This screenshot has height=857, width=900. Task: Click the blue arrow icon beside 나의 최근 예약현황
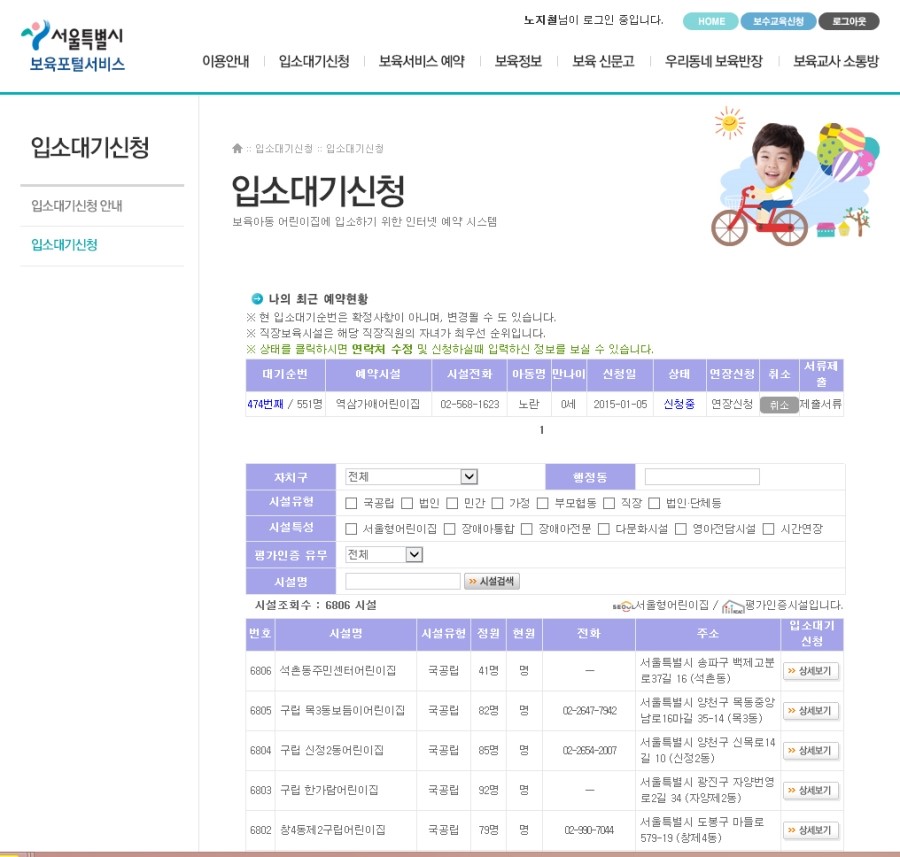(x=257, y=299)
